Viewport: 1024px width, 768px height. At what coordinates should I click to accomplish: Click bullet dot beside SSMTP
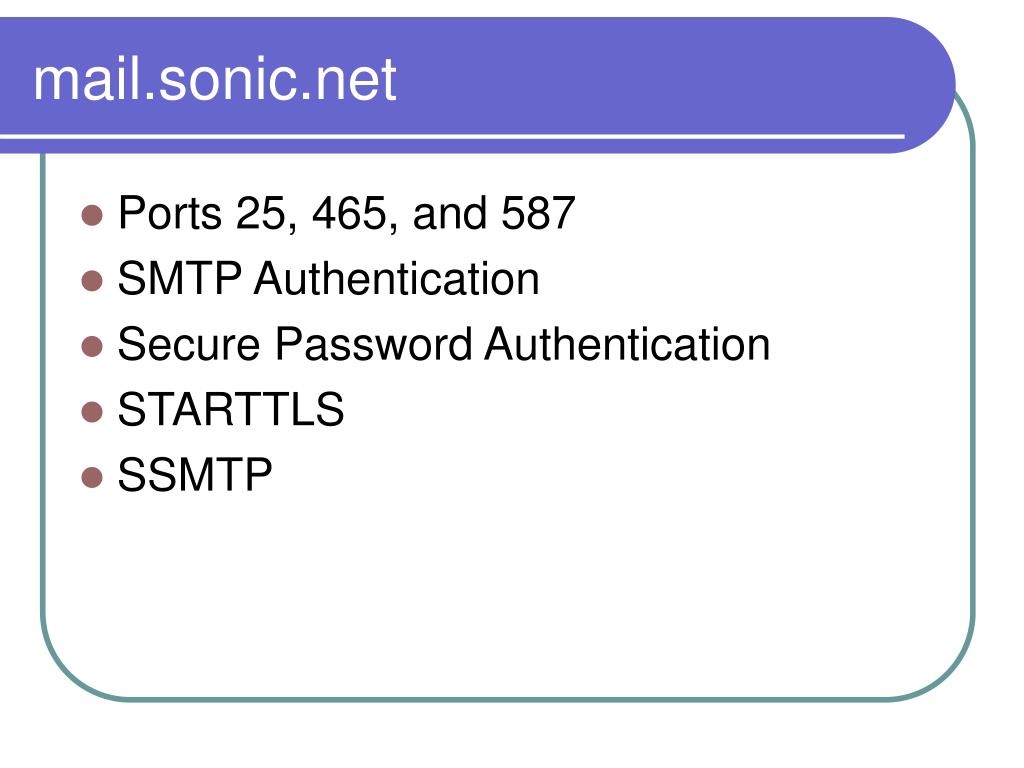tap(92, 477)
